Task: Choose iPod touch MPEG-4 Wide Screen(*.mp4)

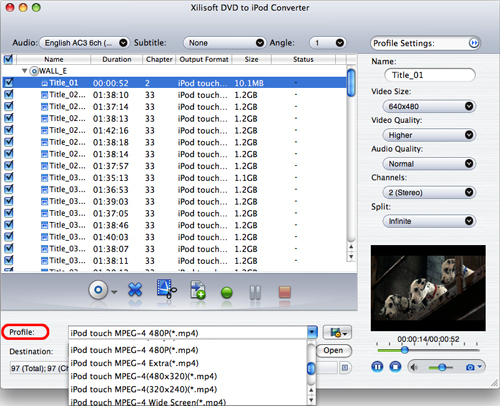Action: pos(188,401)
